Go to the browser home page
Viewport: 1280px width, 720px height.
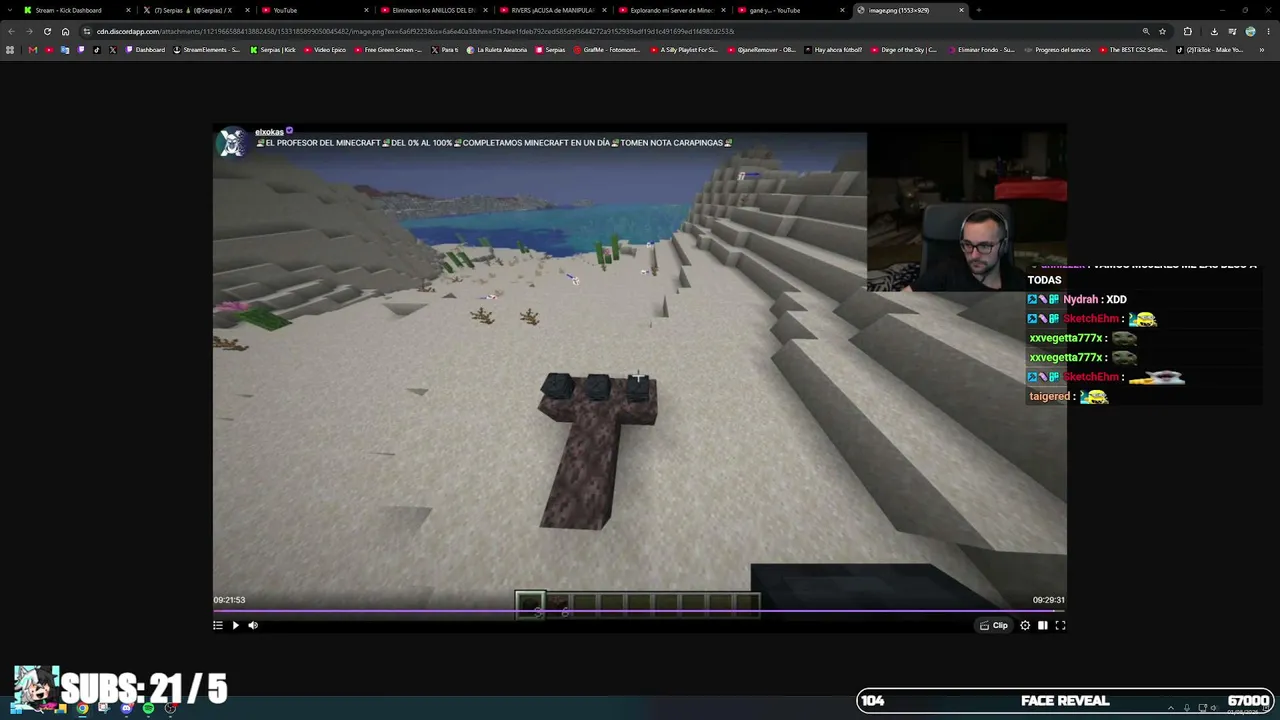[x=66, y=31]
